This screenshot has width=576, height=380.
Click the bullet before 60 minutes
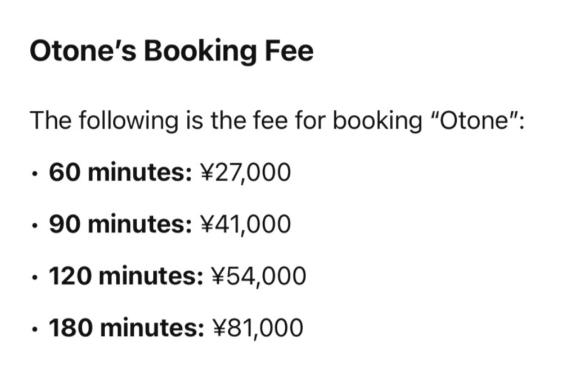34,174
